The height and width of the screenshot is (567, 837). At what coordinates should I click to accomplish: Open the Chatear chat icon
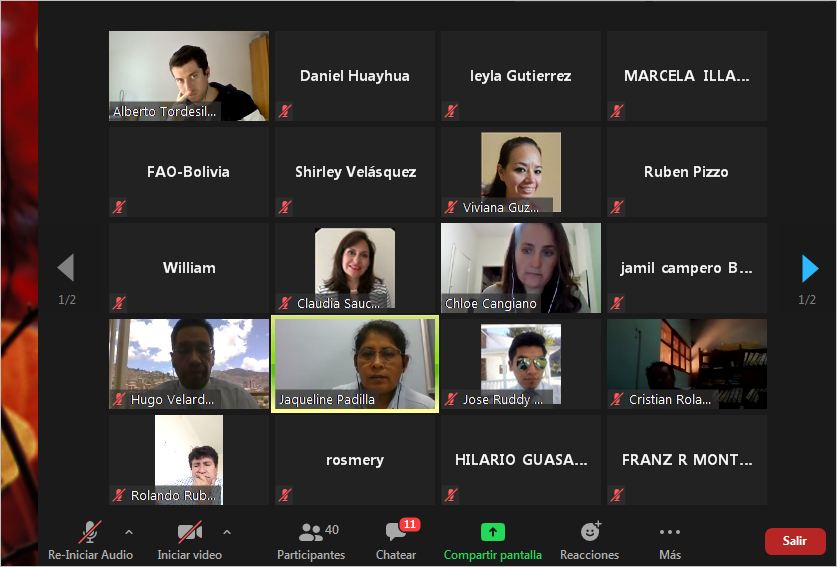click(x=396, y=532)
